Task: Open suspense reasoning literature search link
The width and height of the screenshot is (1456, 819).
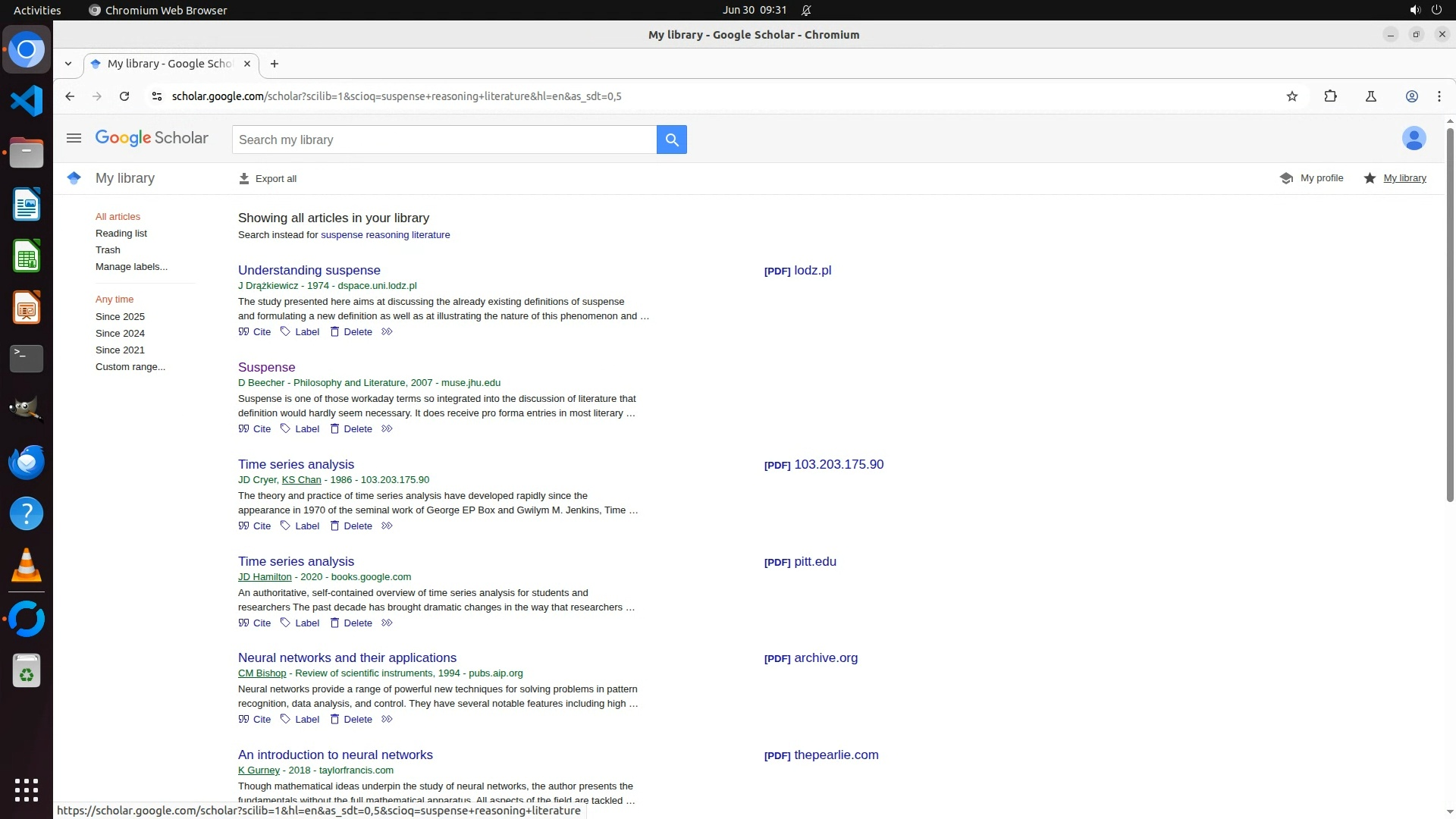Action: (385, 235)
